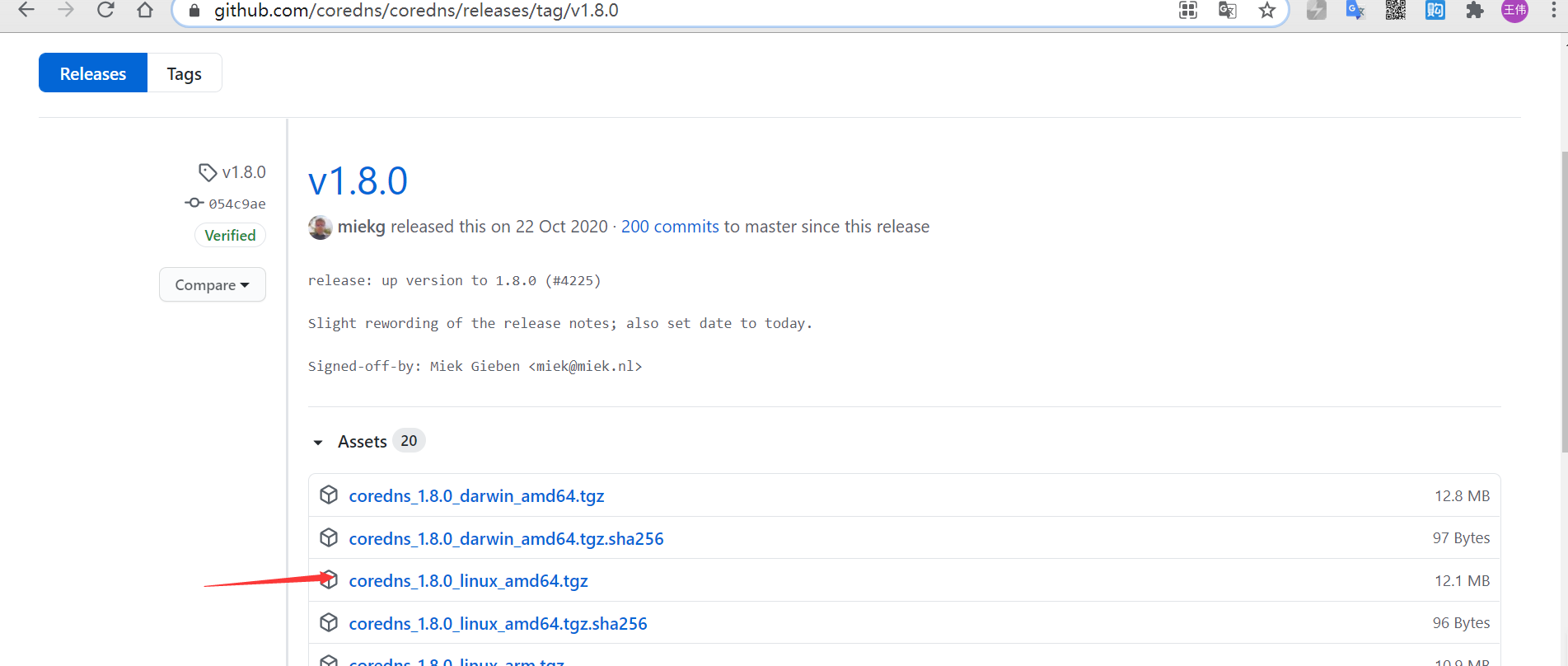The image size is (1568, 666).
Task: Click the v1.8.0 tag link in sidebar
Action: pyautogui.click(x=244, y=172)
